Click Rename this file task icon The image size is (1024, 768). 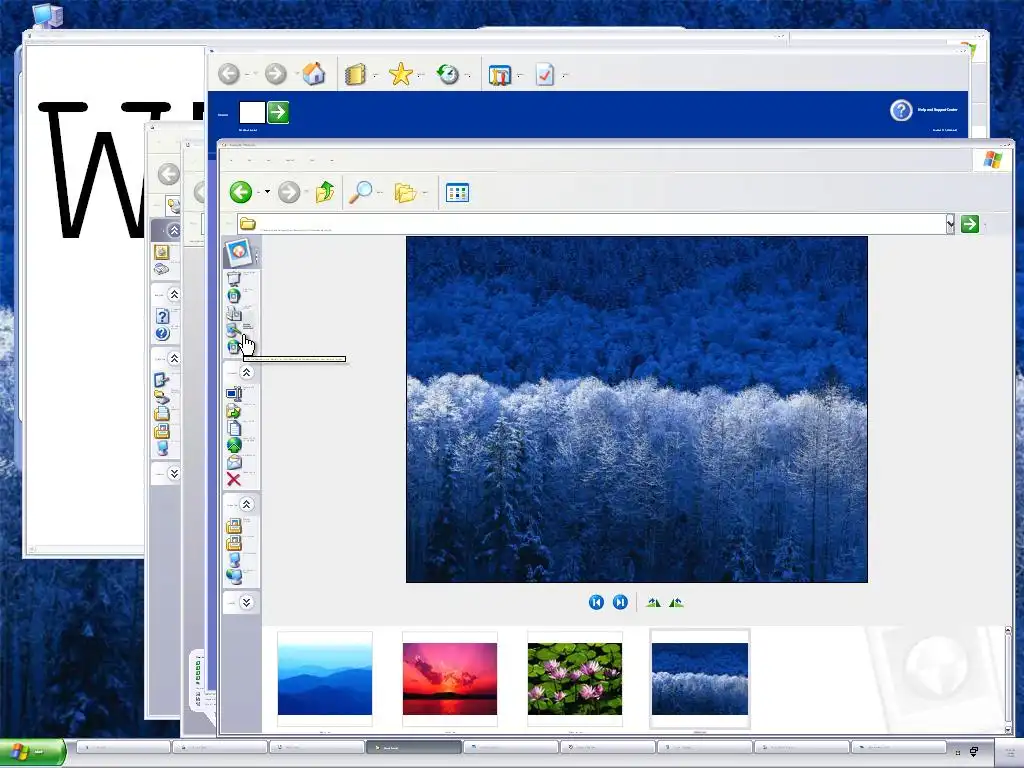click(234, 393)
